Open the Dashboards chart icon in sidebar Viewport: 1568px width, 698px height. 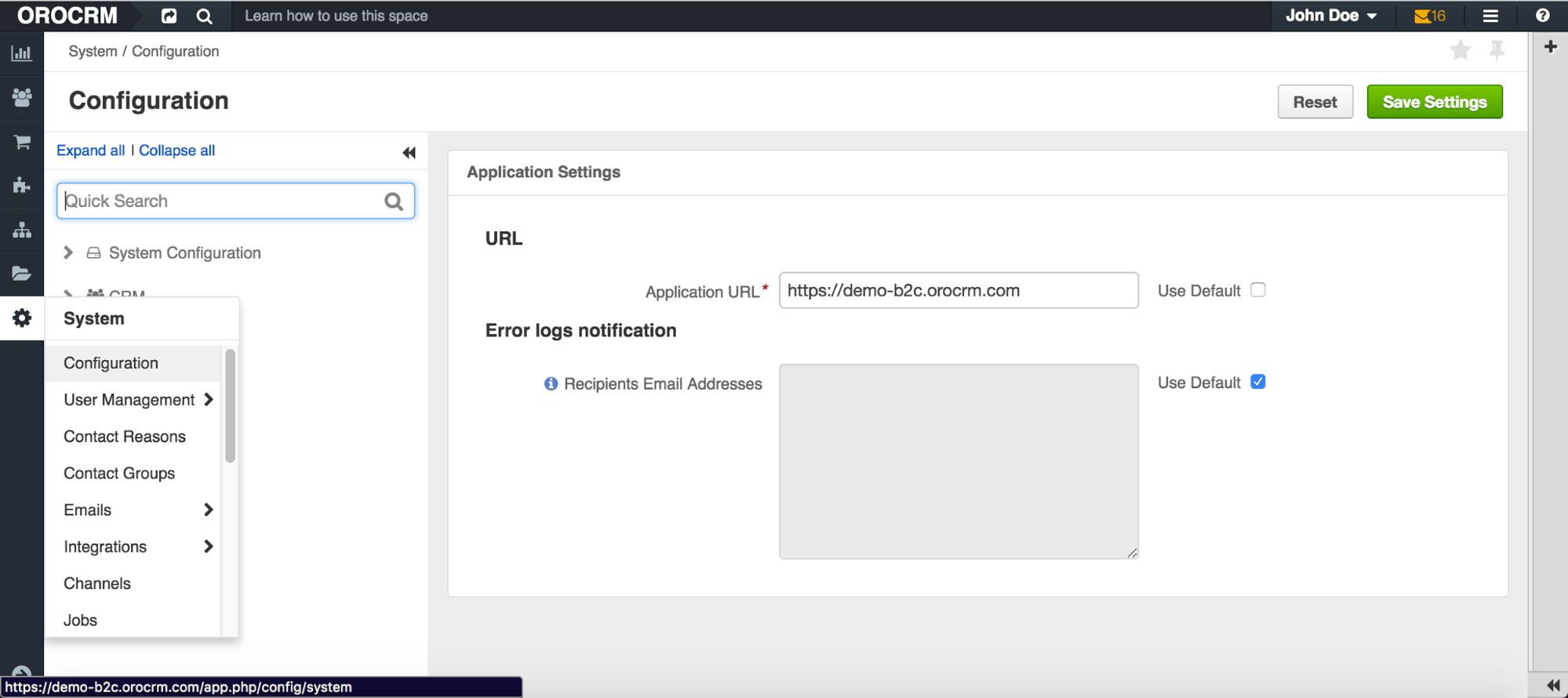coord(22,53)
